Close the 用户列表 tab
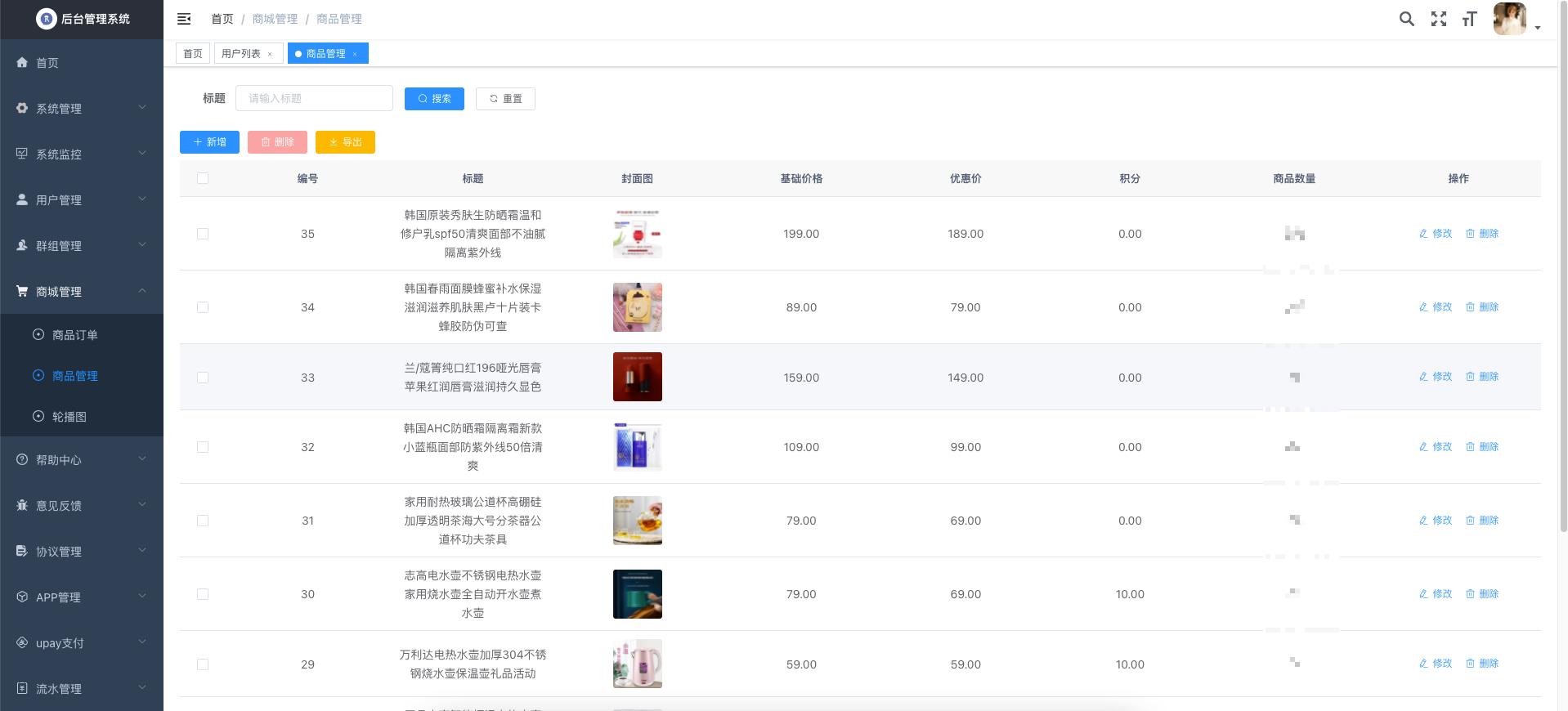Viewport: 1568px width, 711px height. coord(270,54)
